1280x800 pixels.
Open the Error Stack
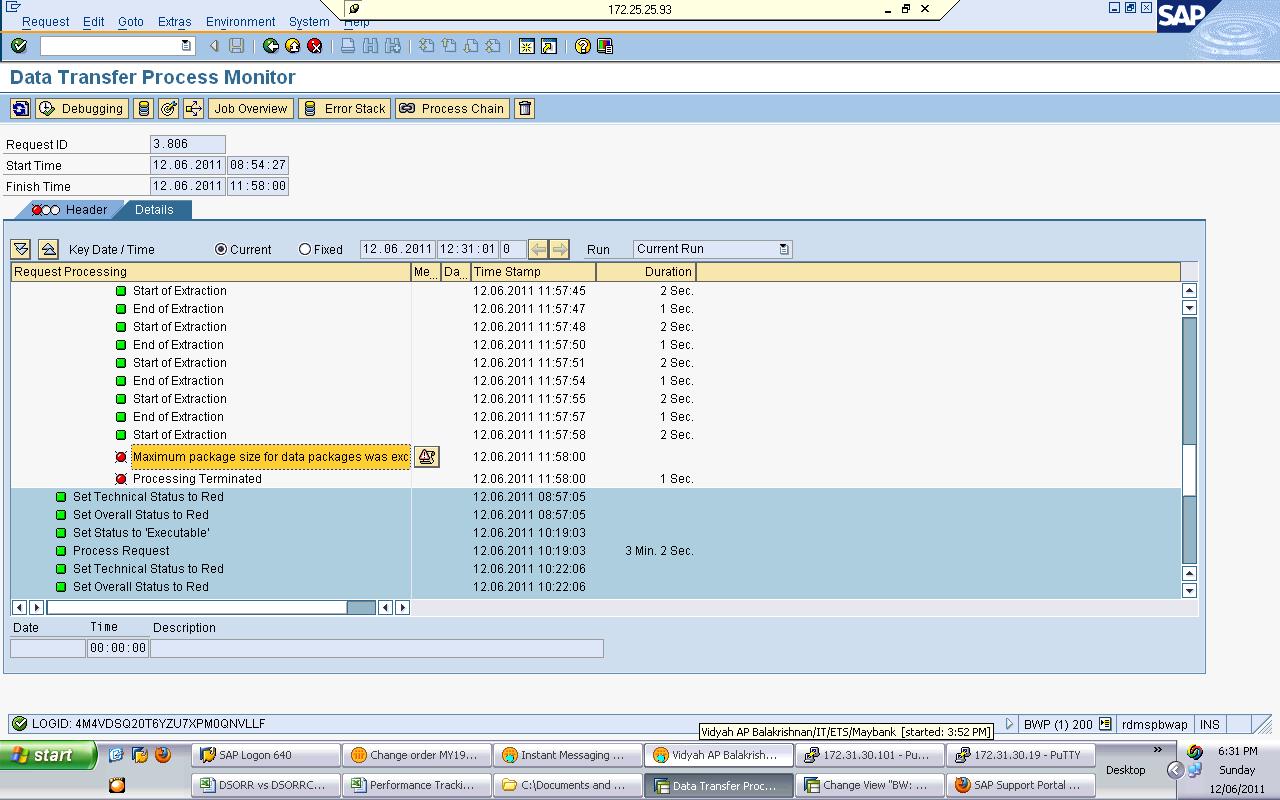click(x=344, y=108)
